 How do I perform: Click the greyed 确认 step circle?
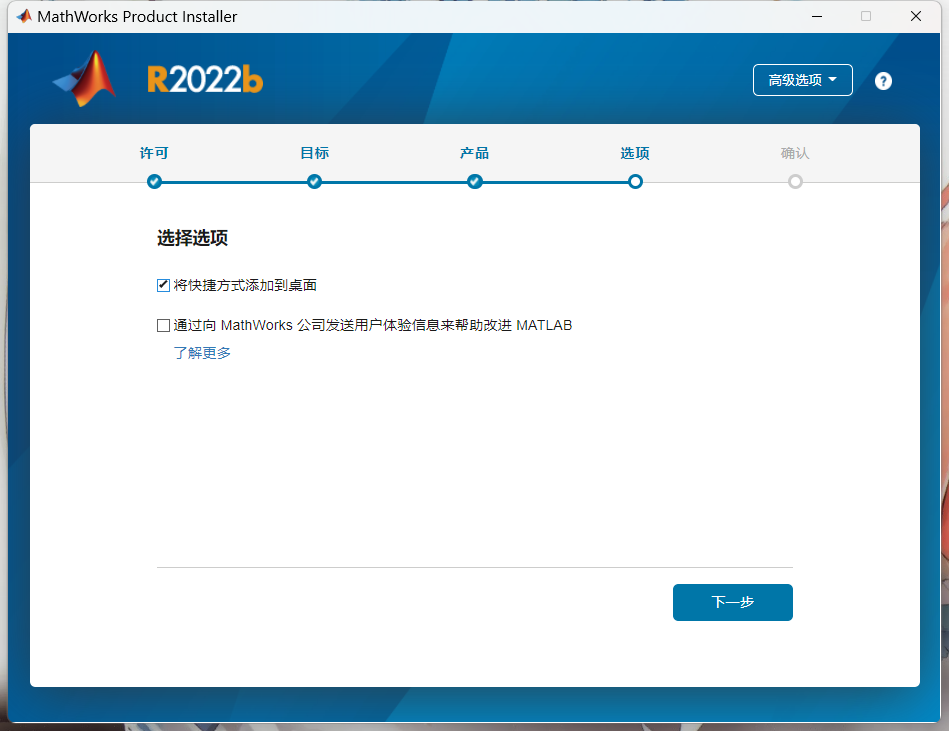[795, 181]
